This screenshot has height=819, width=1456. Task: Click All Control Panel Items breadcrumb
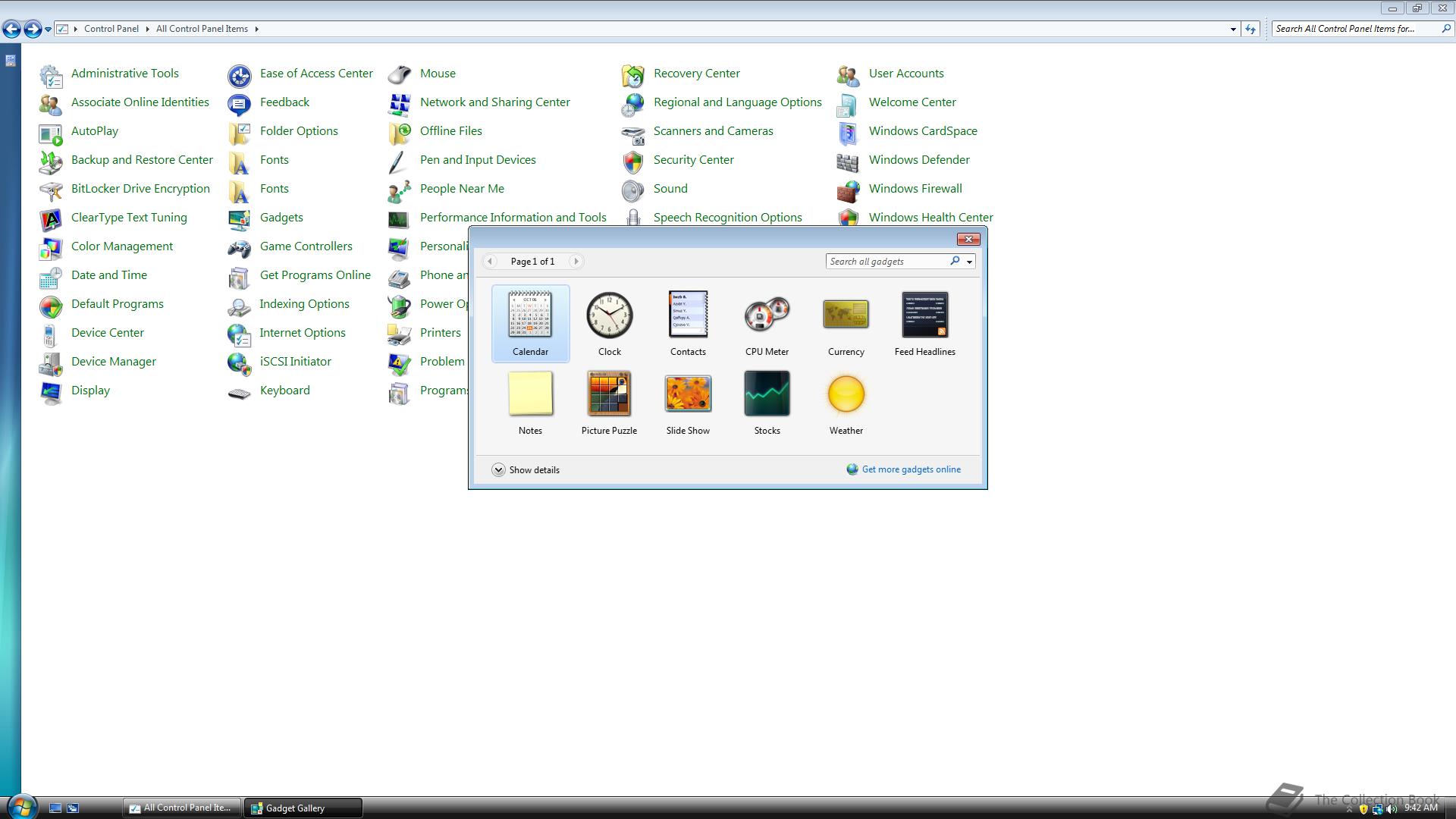(x=202, y=29)
